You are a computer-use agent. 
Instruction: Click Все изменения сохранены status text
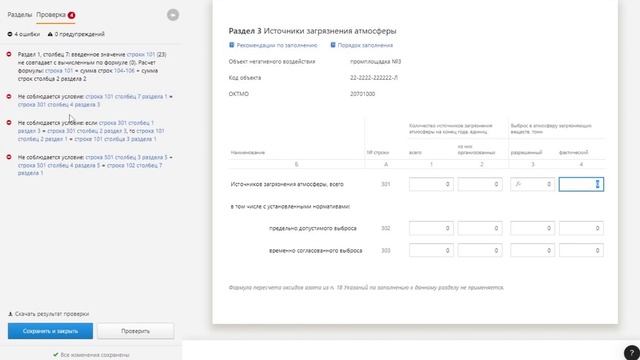(x=95, y=355)
